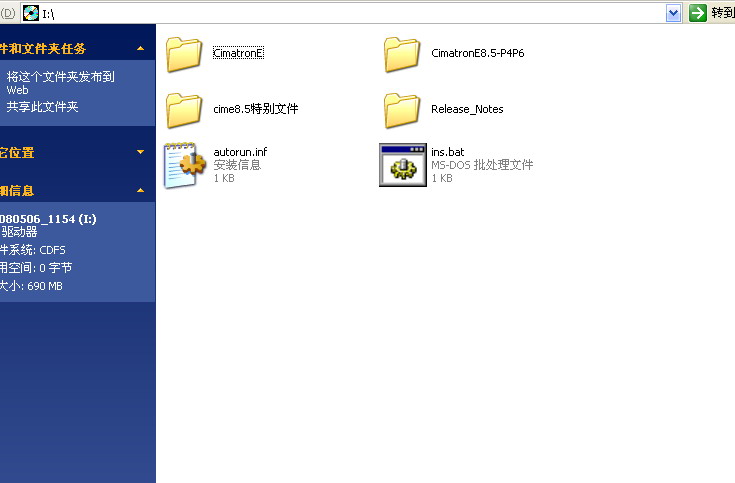This screenshot has height=483, width=735.
Task: Collapse the 详细信息 panel
Action: tap(140, 190)
